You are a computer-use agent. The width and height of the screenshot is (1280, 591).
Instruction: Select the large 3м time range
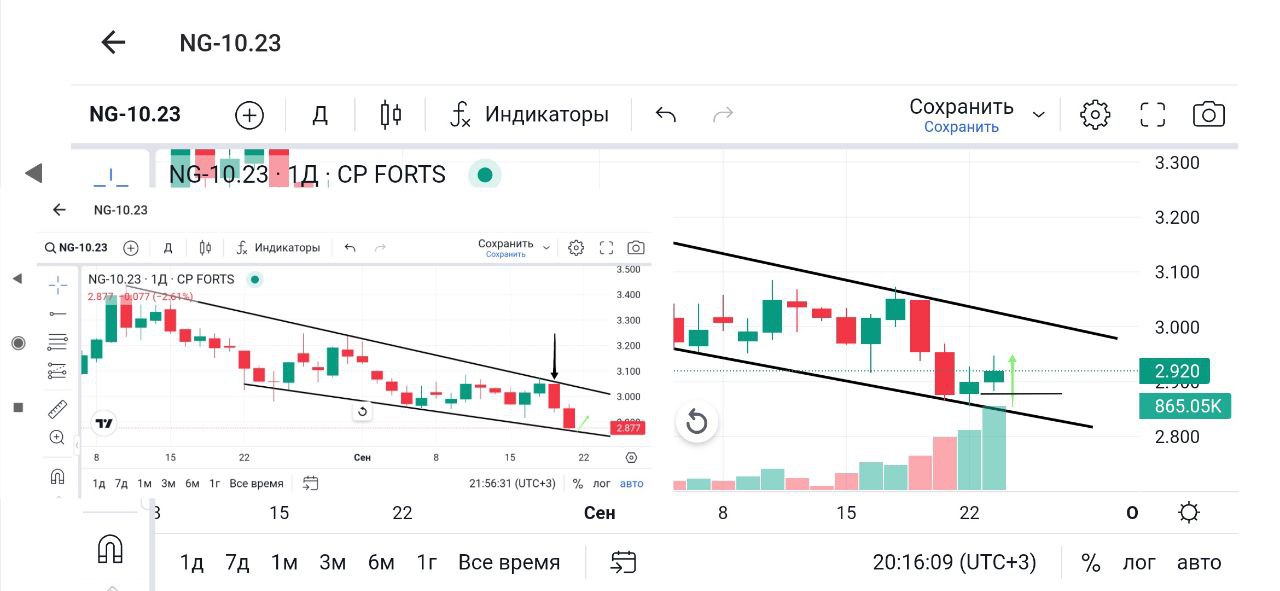(x=332, y=562)
